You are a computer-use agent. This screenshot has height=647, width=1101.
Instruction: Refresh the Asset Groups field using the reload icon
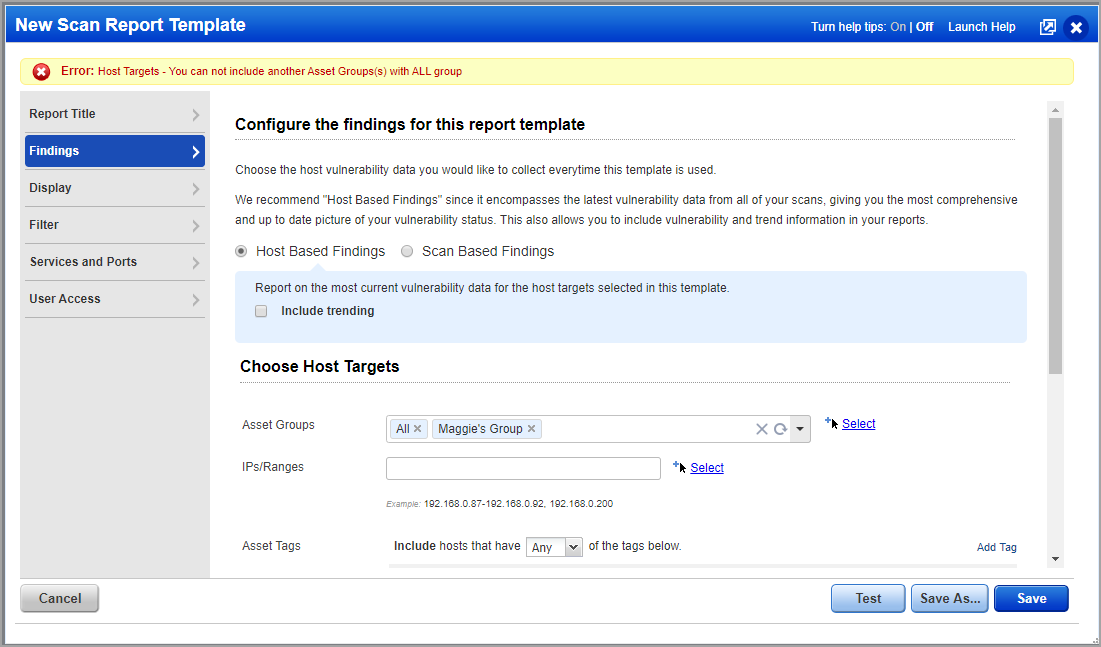[780, 428]
